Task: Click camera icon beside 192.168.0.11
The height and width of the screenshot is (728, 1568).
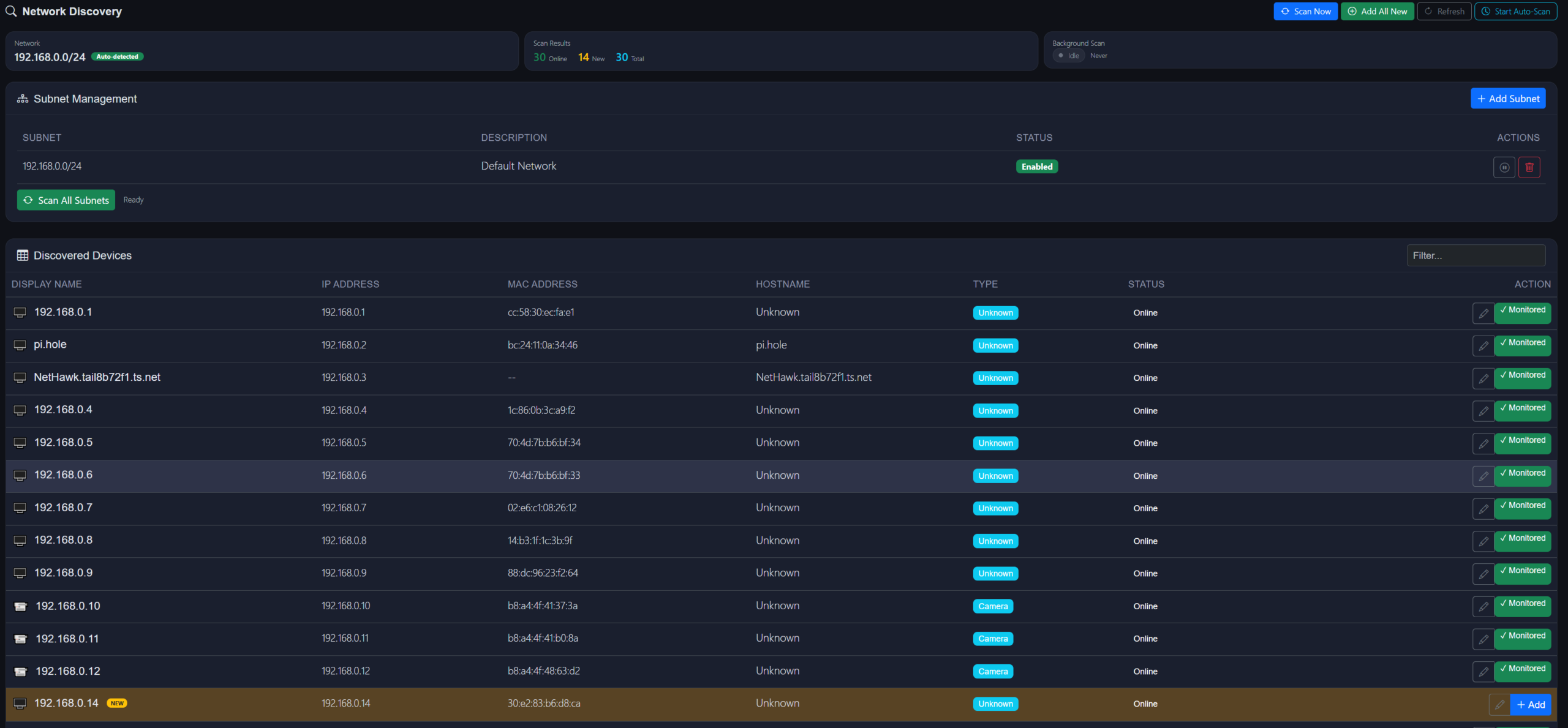Action: click(21, 639)
